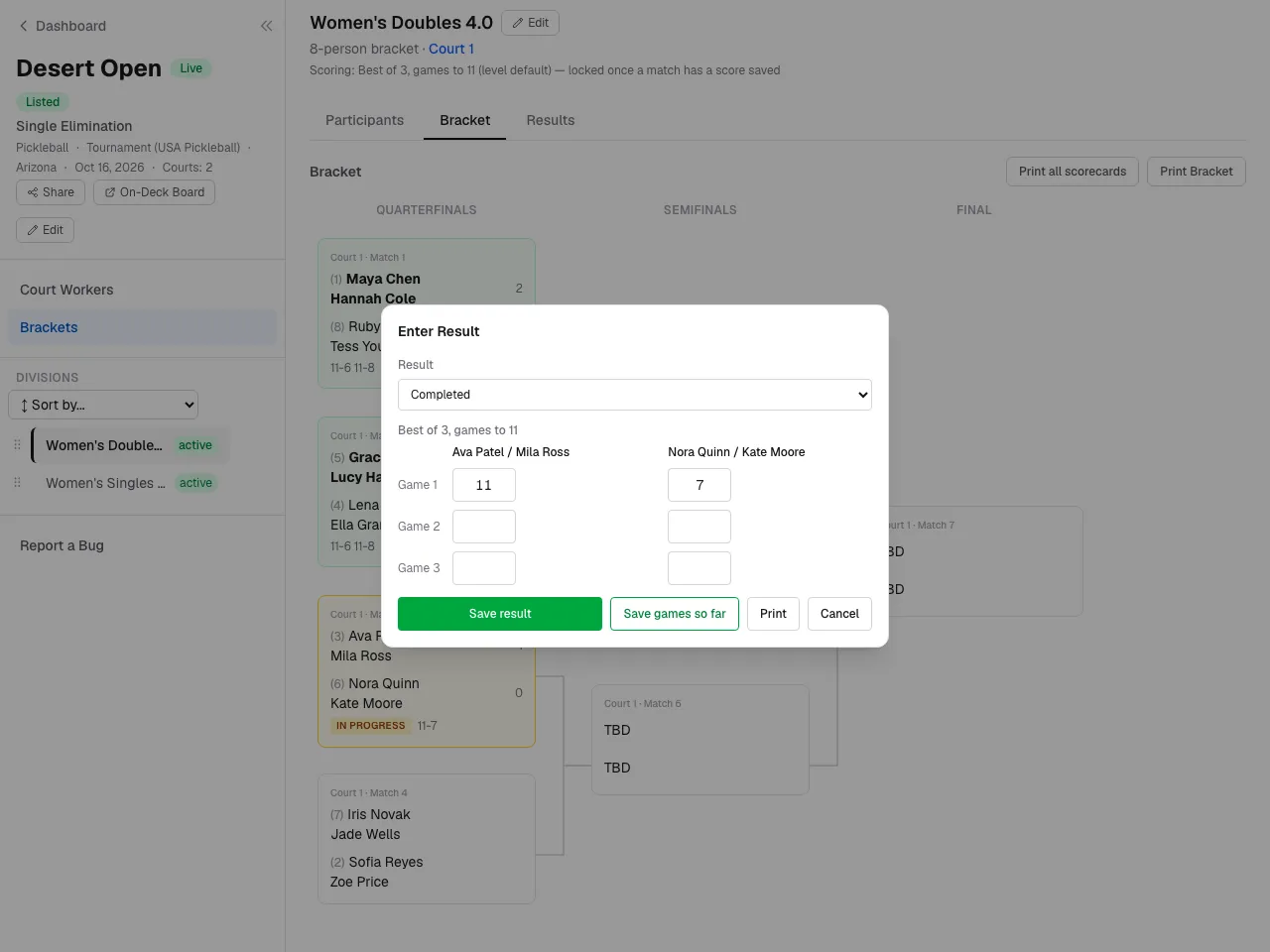The width and height of the screenshot is (1270, 952).
Task: Switch to the Bracket tab
Action: click(x=464, y=120)
